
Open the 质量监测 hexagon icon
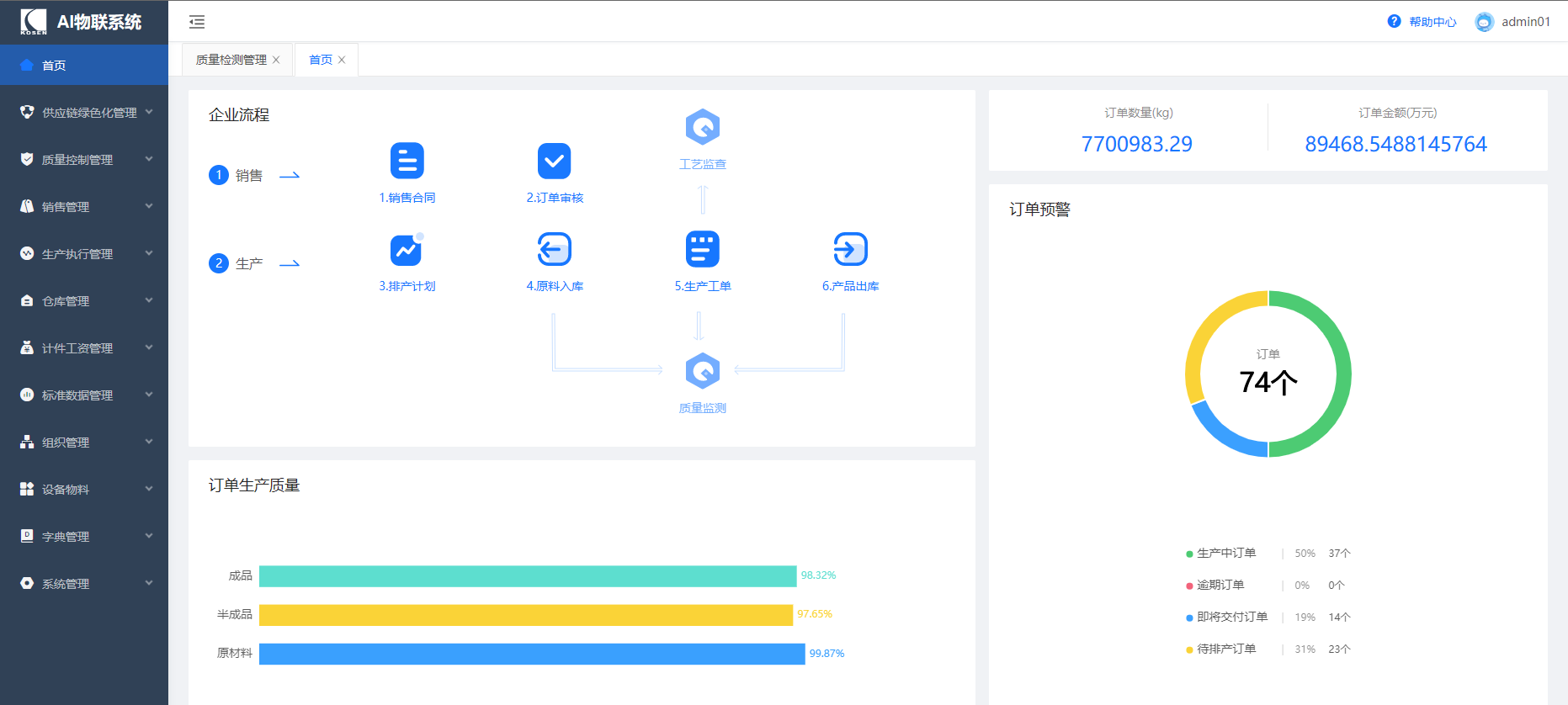click(x=703, y=371)
